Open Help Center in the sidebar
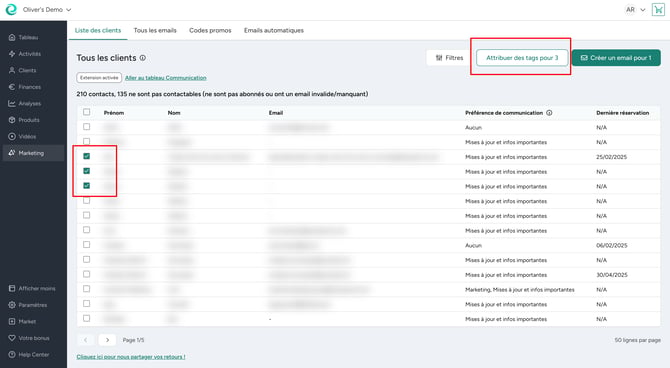The width and height of the screenshot is (670, 368). (33, 355)
